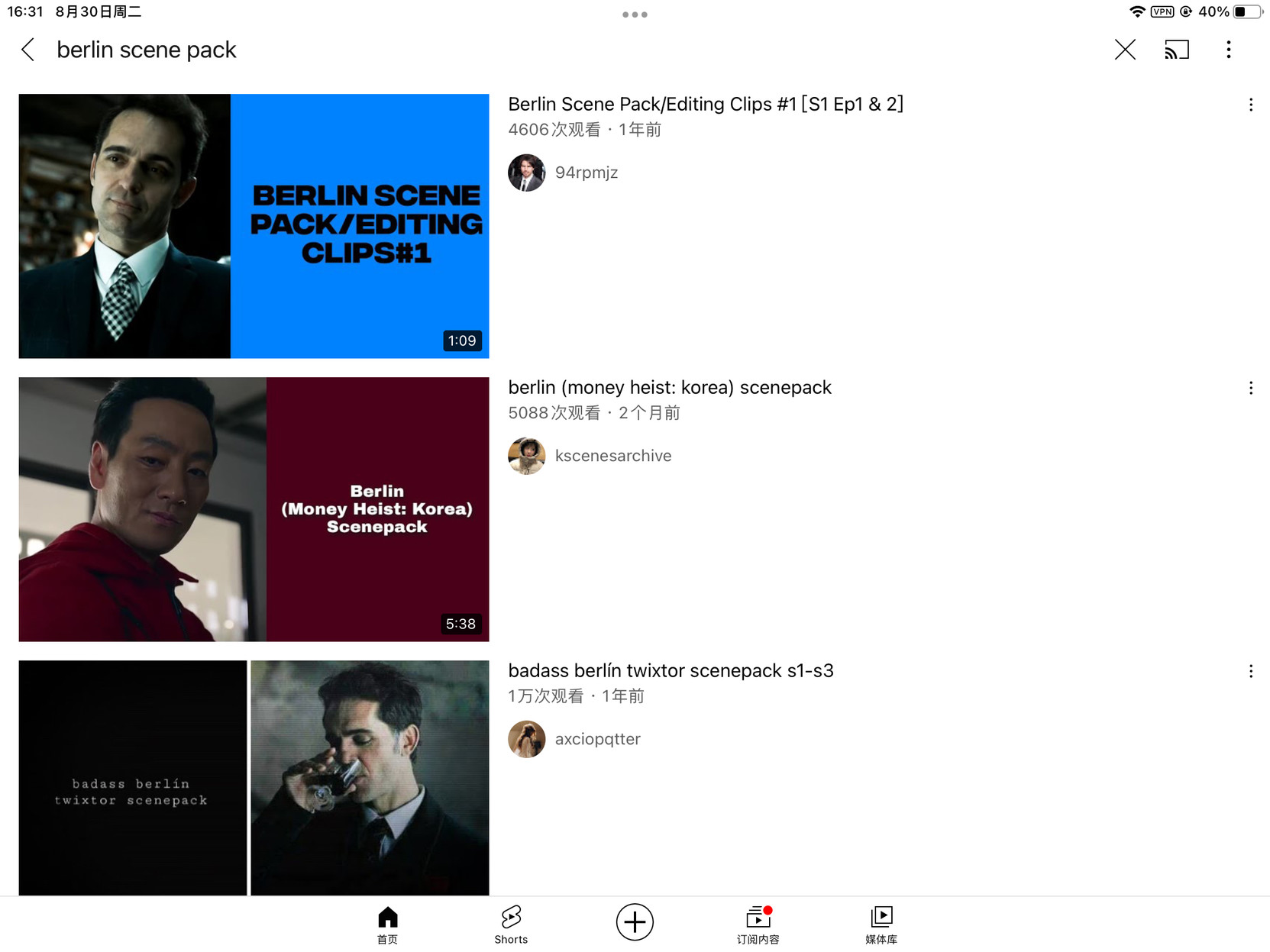This screenshot has height=952, width=1270.
Task: Go back using the left arrow
Action: click(28, 50)
